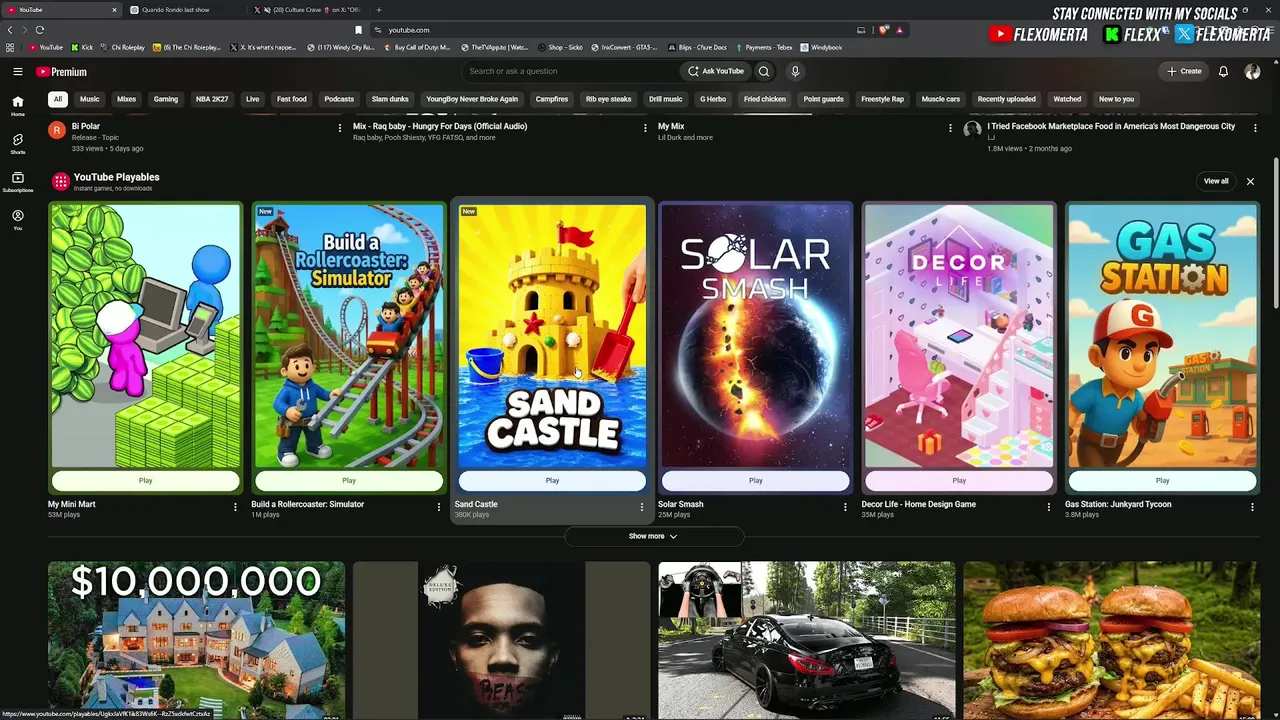The height and width of the screenshot is (720, 1280).
Task: Play Build a Rollercoaster: Simulator
Action: pyautogui.click(x=349, y=481)
